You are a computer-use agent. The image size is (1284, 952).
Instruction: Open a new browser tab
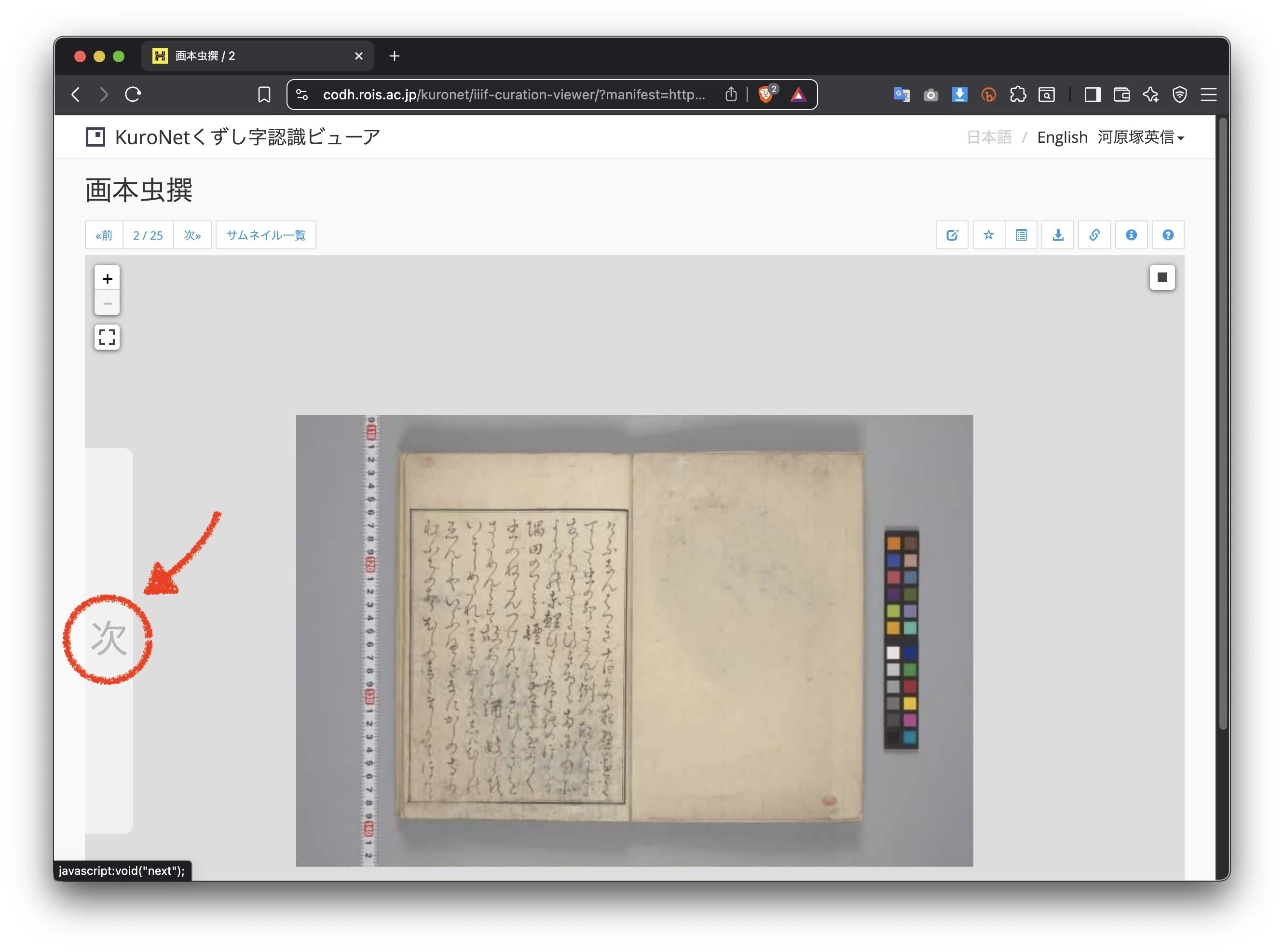pos(394,56)
